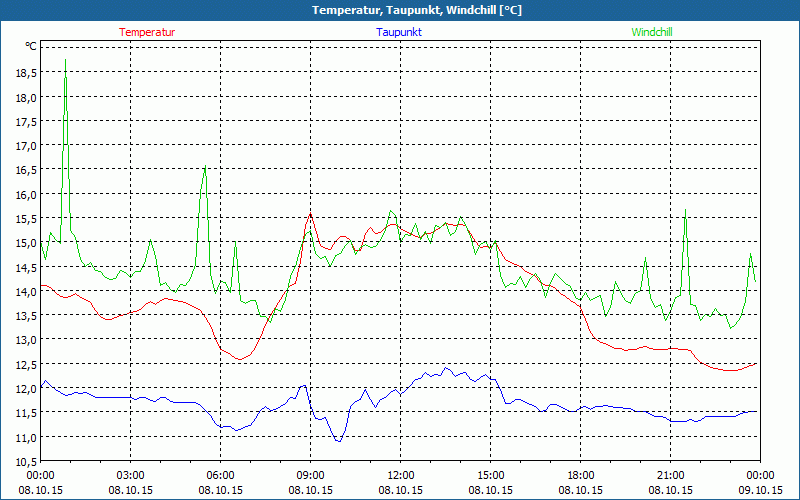Click the °C unit label on the y-axis
Screen dimensions: 800x500
coord(31,46)
